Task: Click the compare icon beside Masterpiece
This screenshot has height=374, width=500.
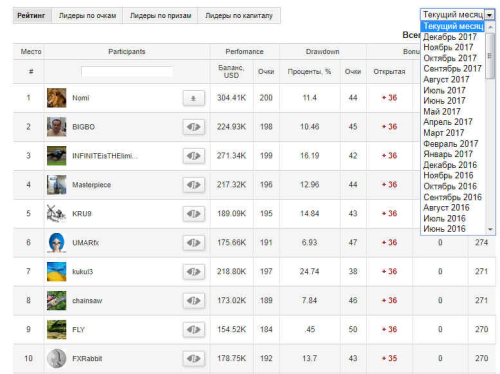Action: pyautogui.click(x=194, y=185)
